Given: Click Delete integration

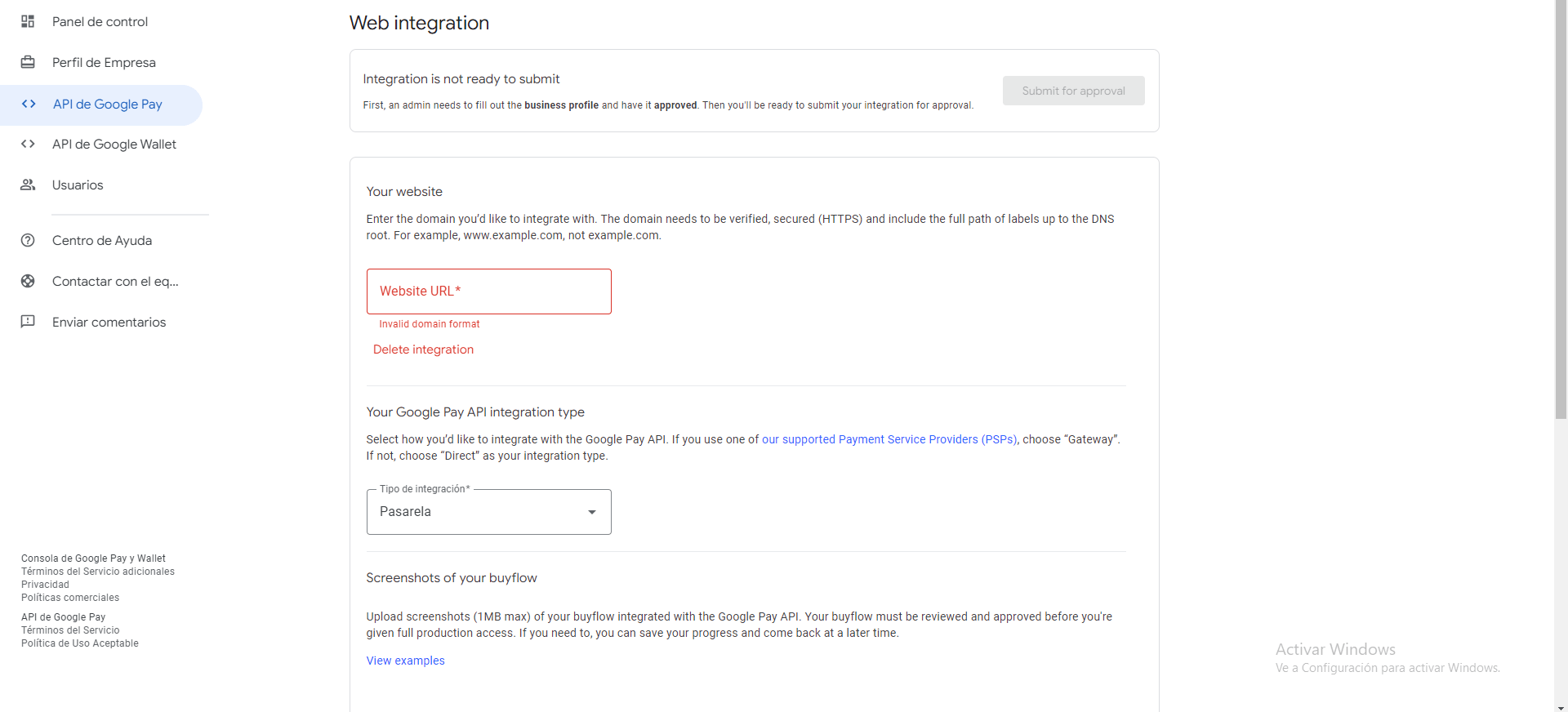Looking at the screenshot, I should (423, 349).
